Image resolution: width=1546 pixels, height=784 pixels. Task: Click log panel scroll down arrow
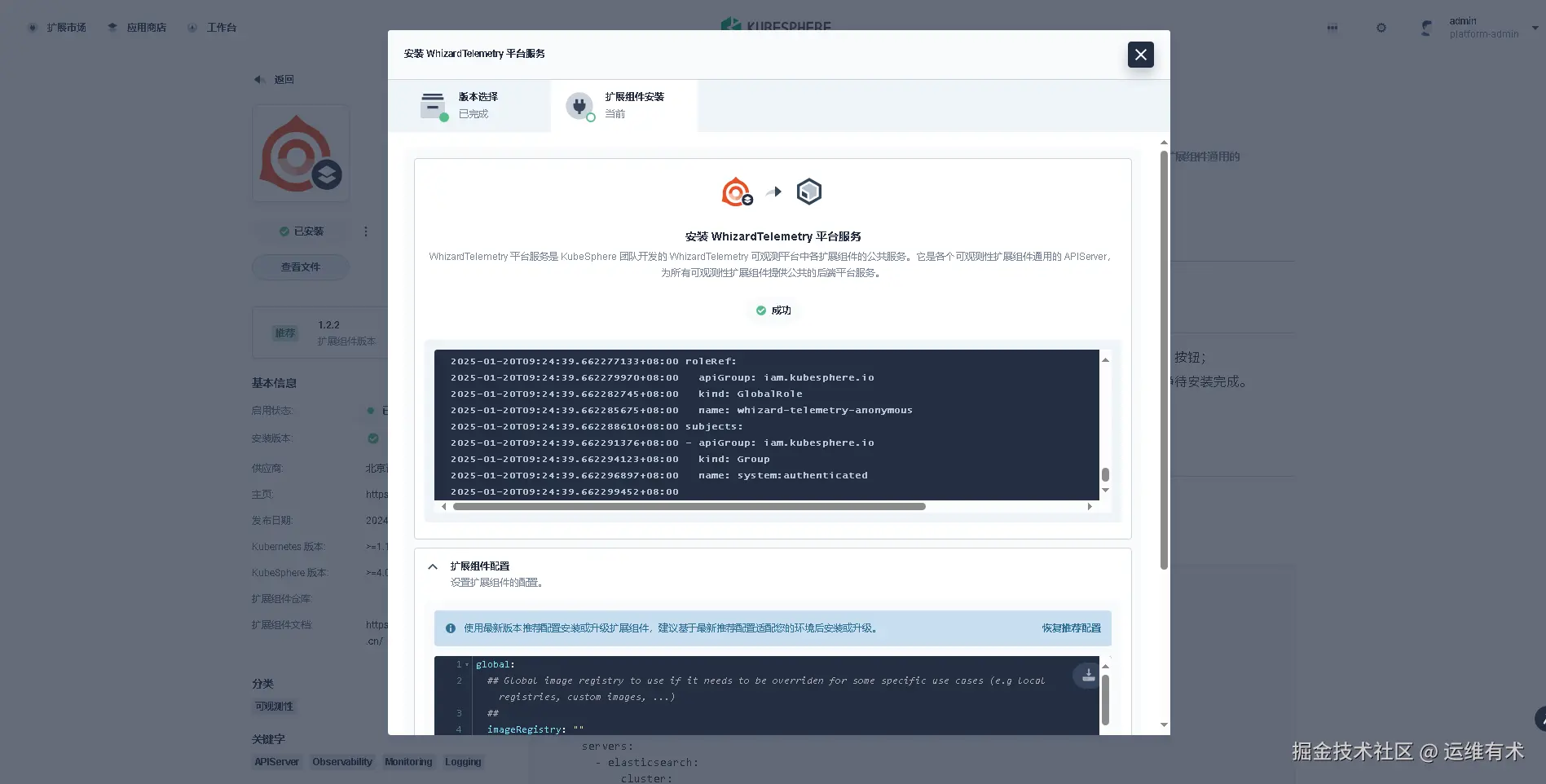point(1105,490)
